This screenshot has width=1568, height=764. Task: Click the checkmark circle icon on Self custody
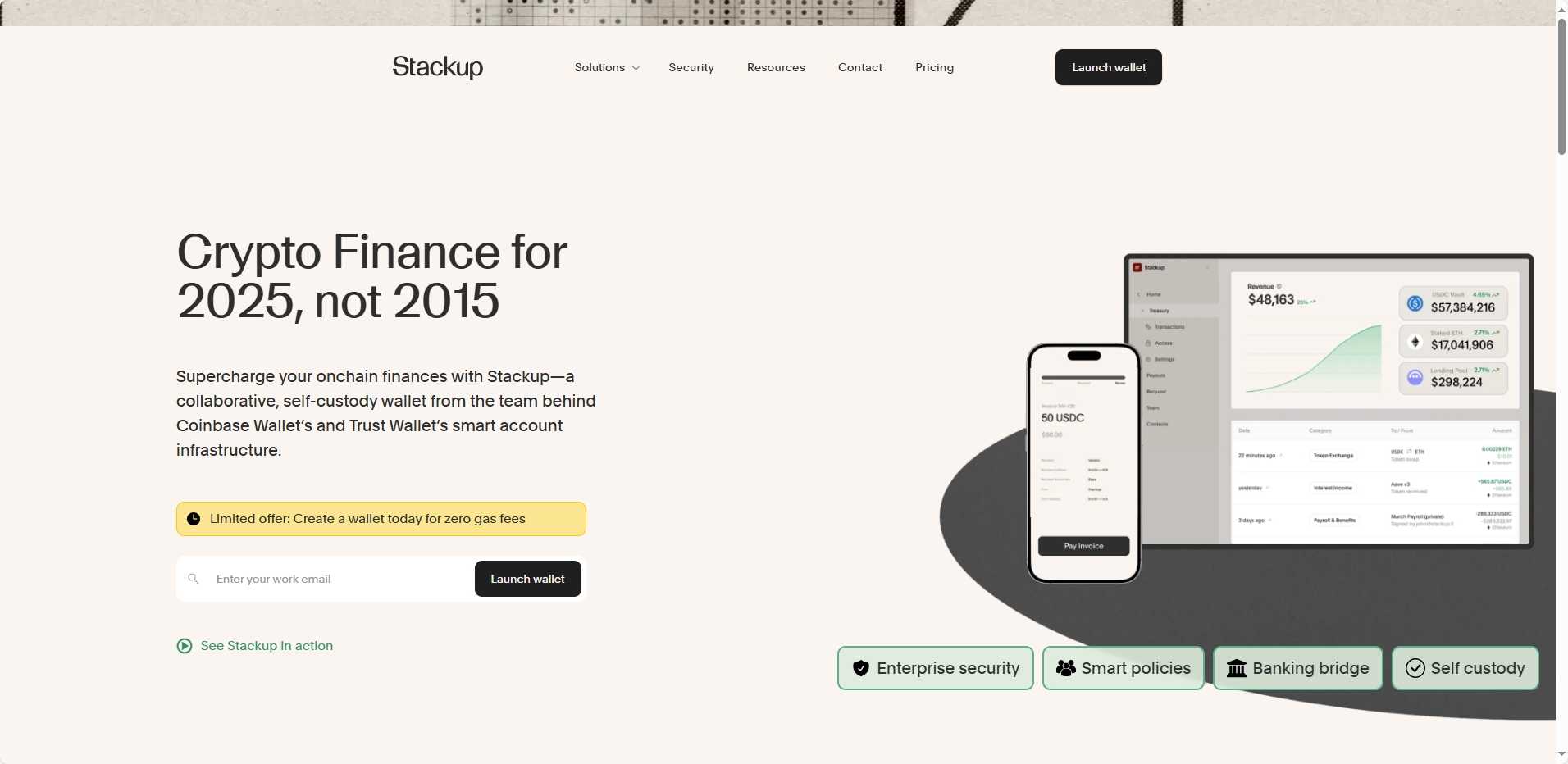tap(1415, 668)
